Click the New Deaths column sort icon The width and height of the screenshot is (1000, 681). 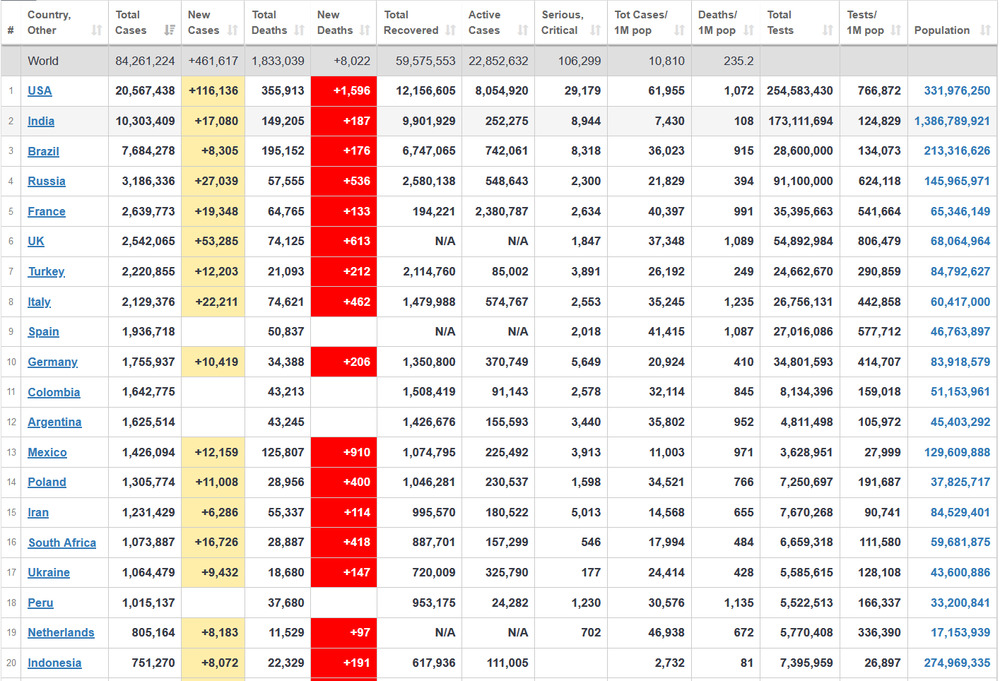[365, 31]
